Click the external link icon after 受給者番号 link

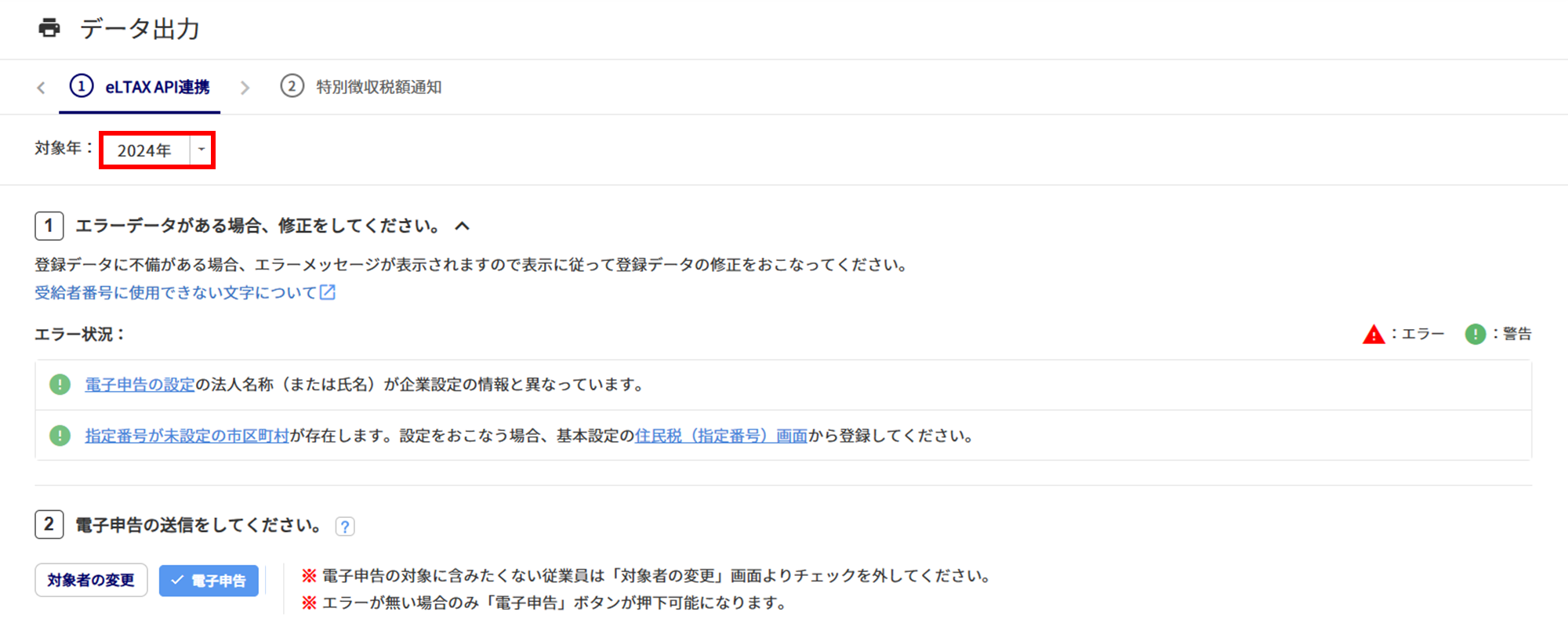[x=328, y=292]
